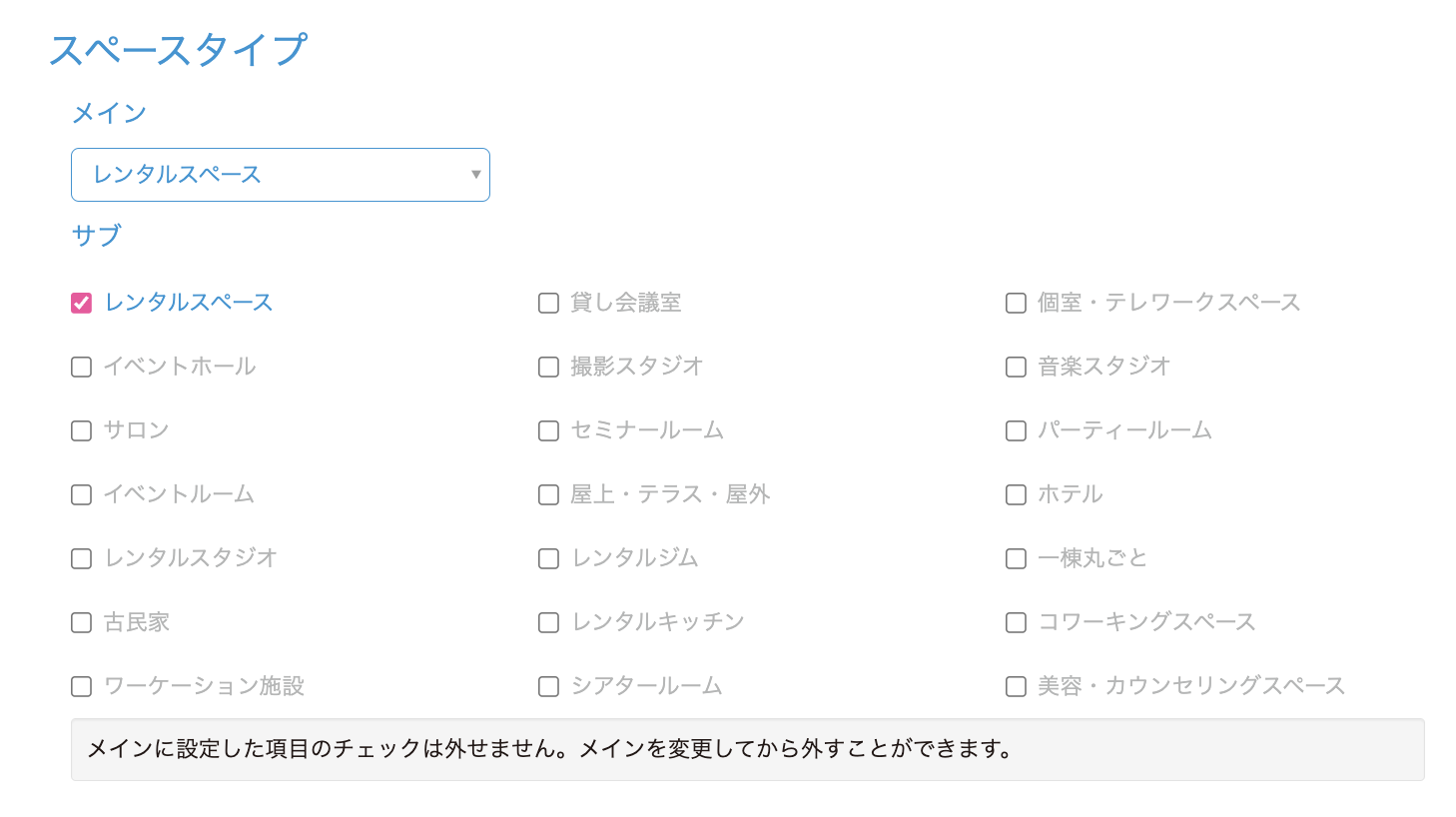
Task: Check the イベントルーム option
Action: [82, 494]
